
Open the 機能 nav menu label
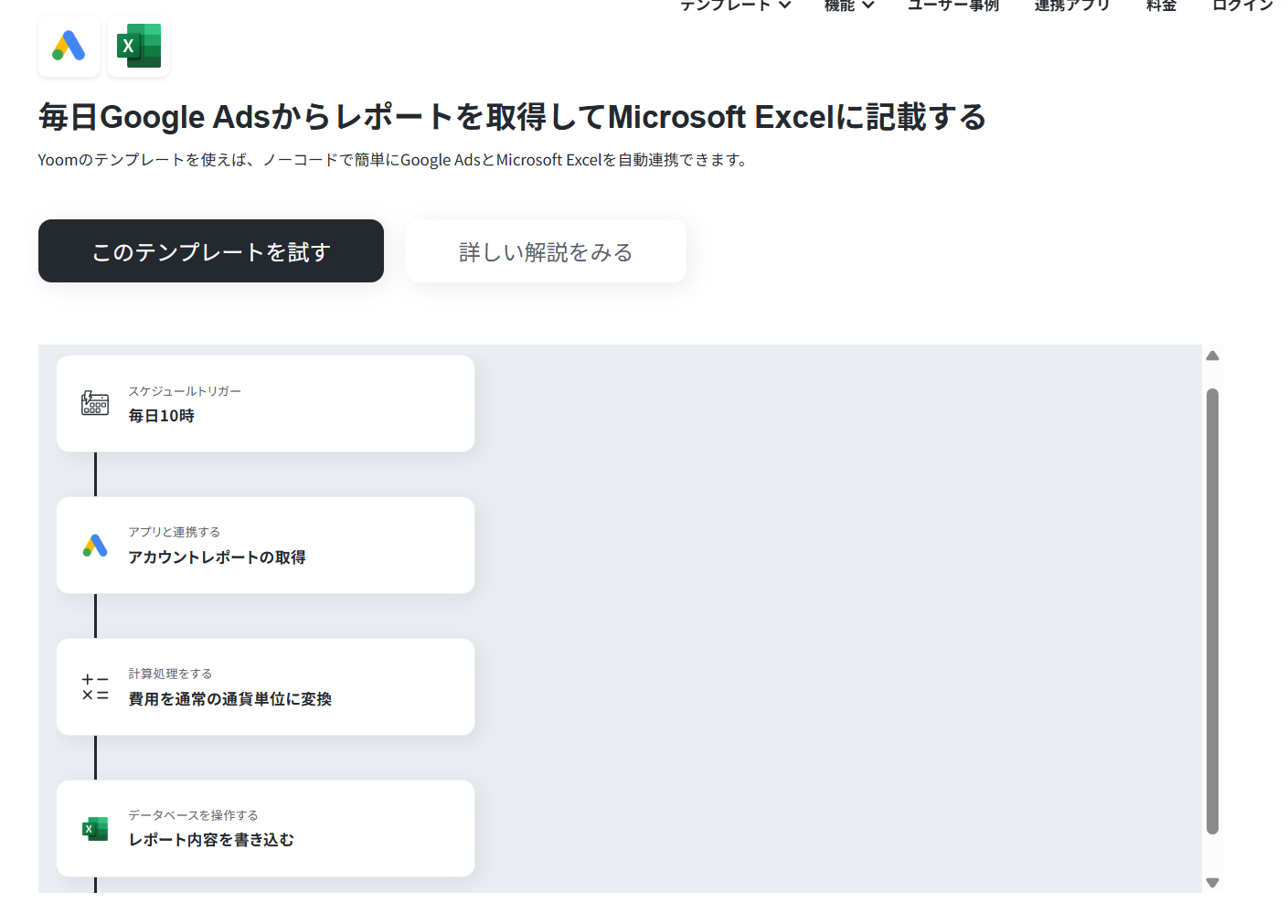click(839, 5)
